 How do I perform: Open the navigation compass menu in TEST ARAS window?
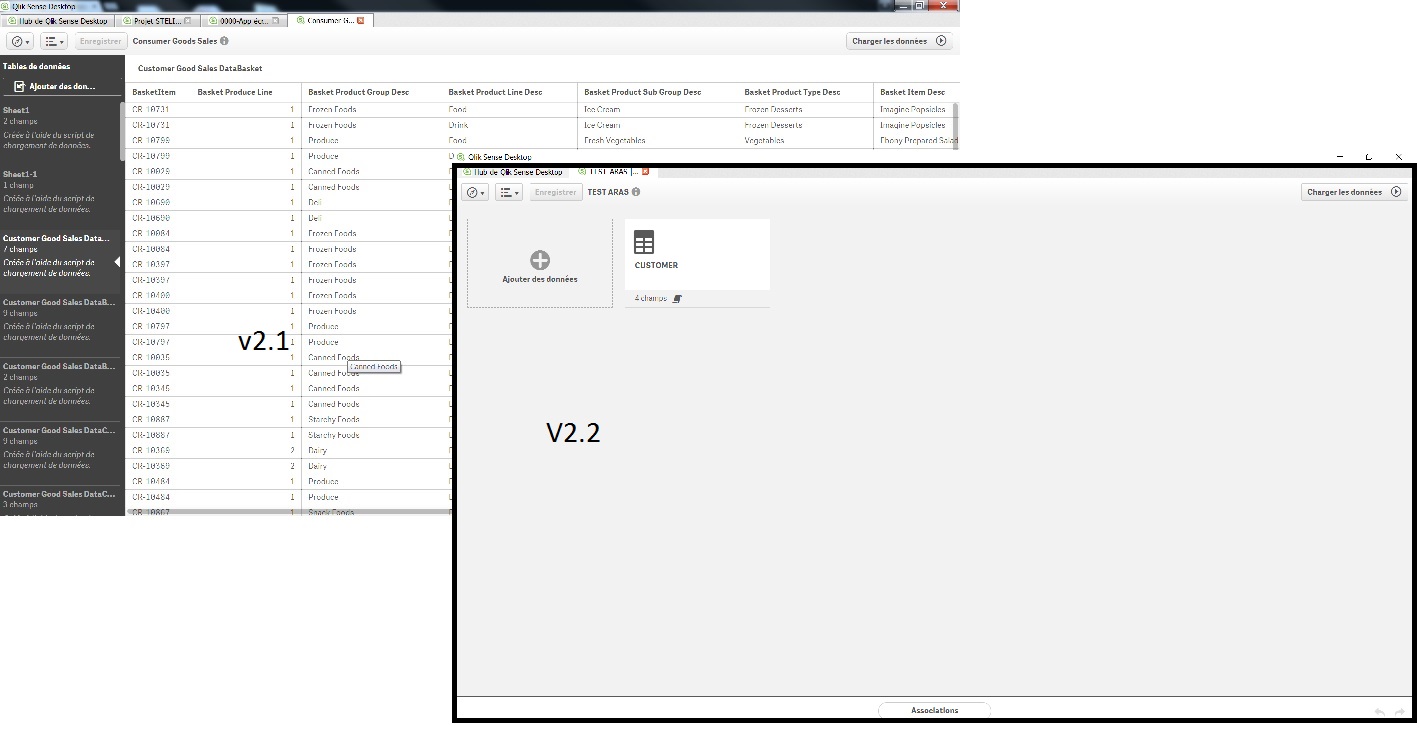click(x=477, y=192)
